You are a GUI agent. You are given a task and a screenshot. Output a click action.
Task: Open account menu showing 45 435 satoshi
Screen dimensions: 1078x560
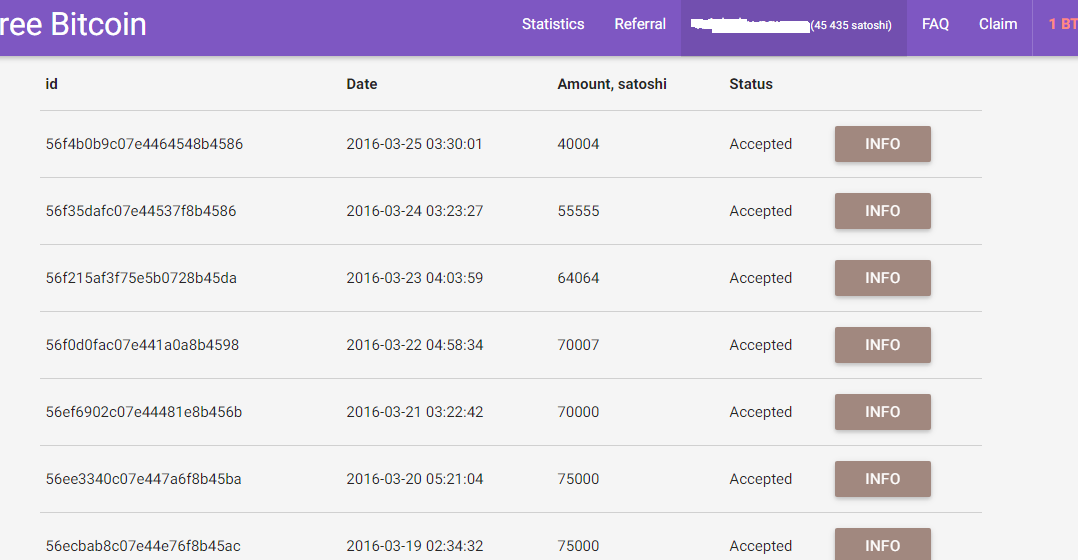point(793,25)
